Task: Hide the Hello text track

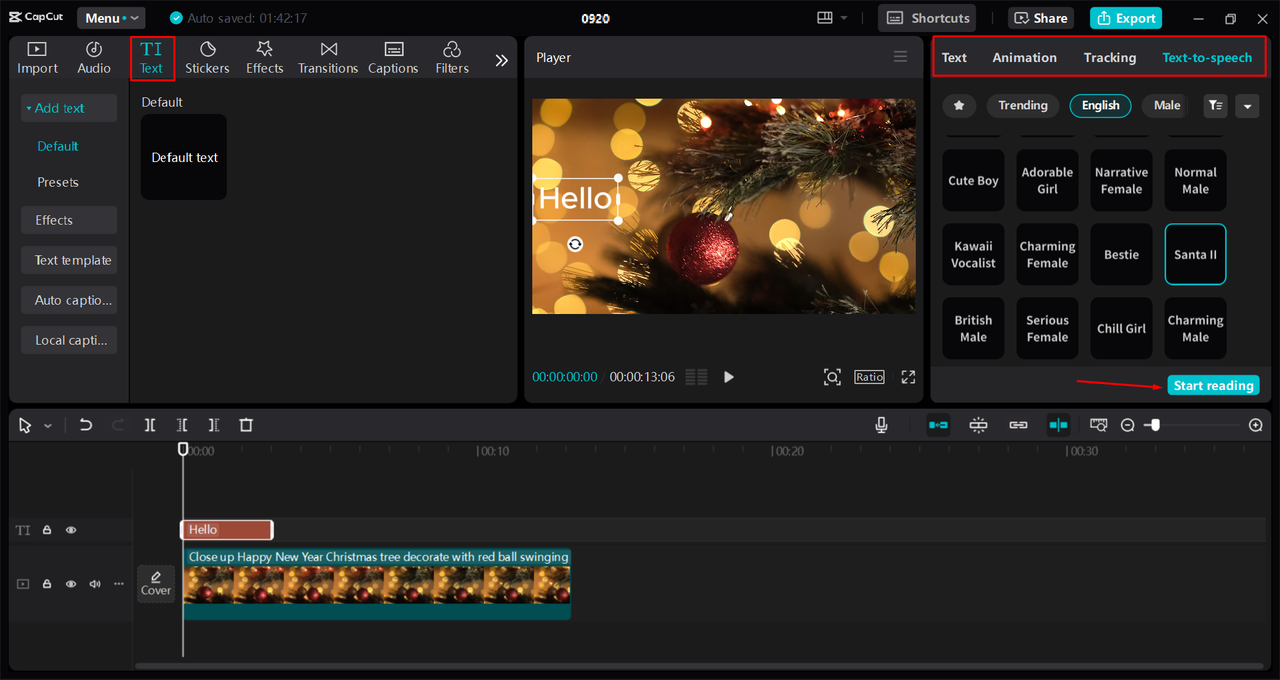Action: 71,530
